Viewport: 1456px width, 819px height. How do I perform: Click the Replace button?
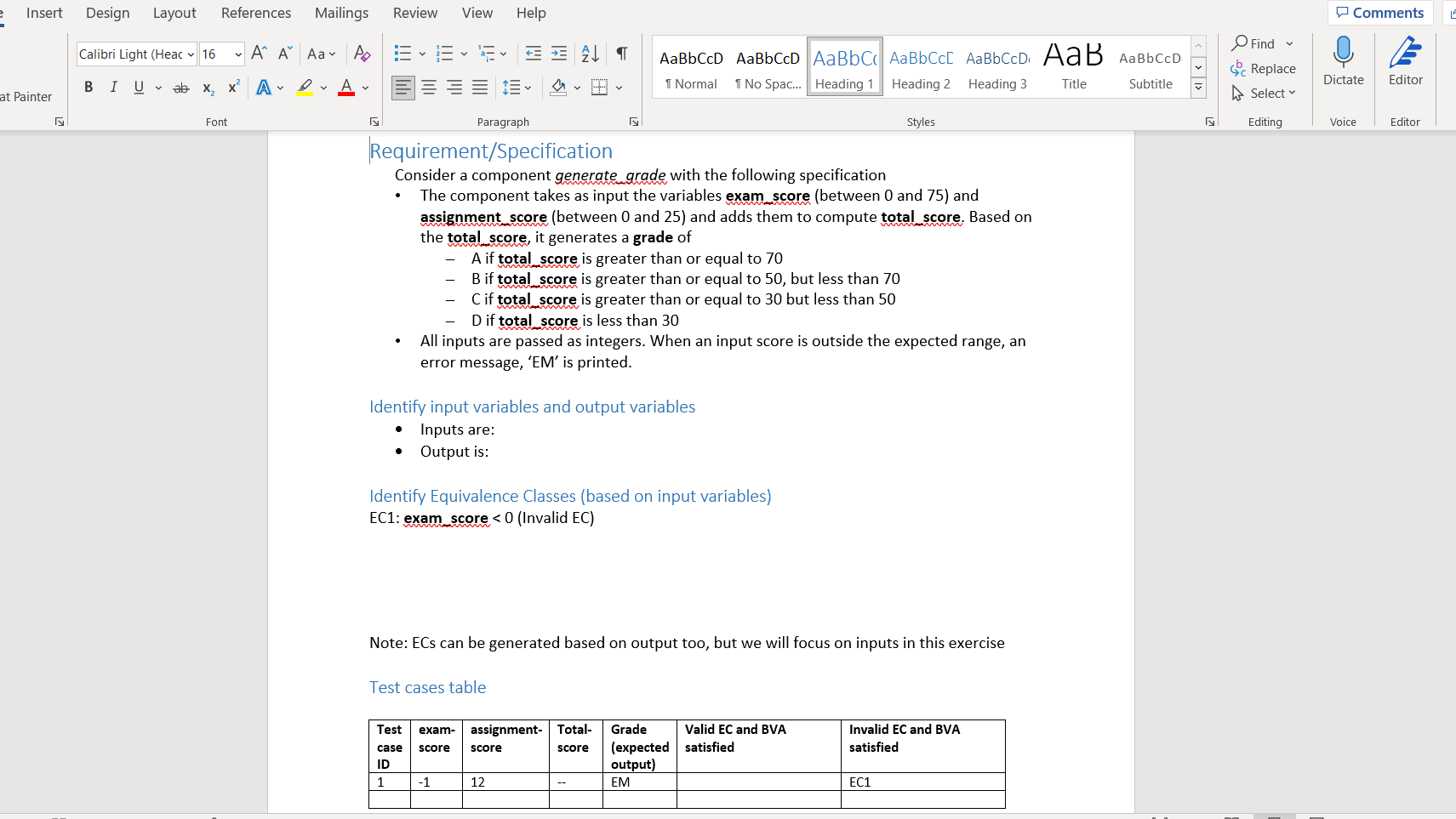1265,68
